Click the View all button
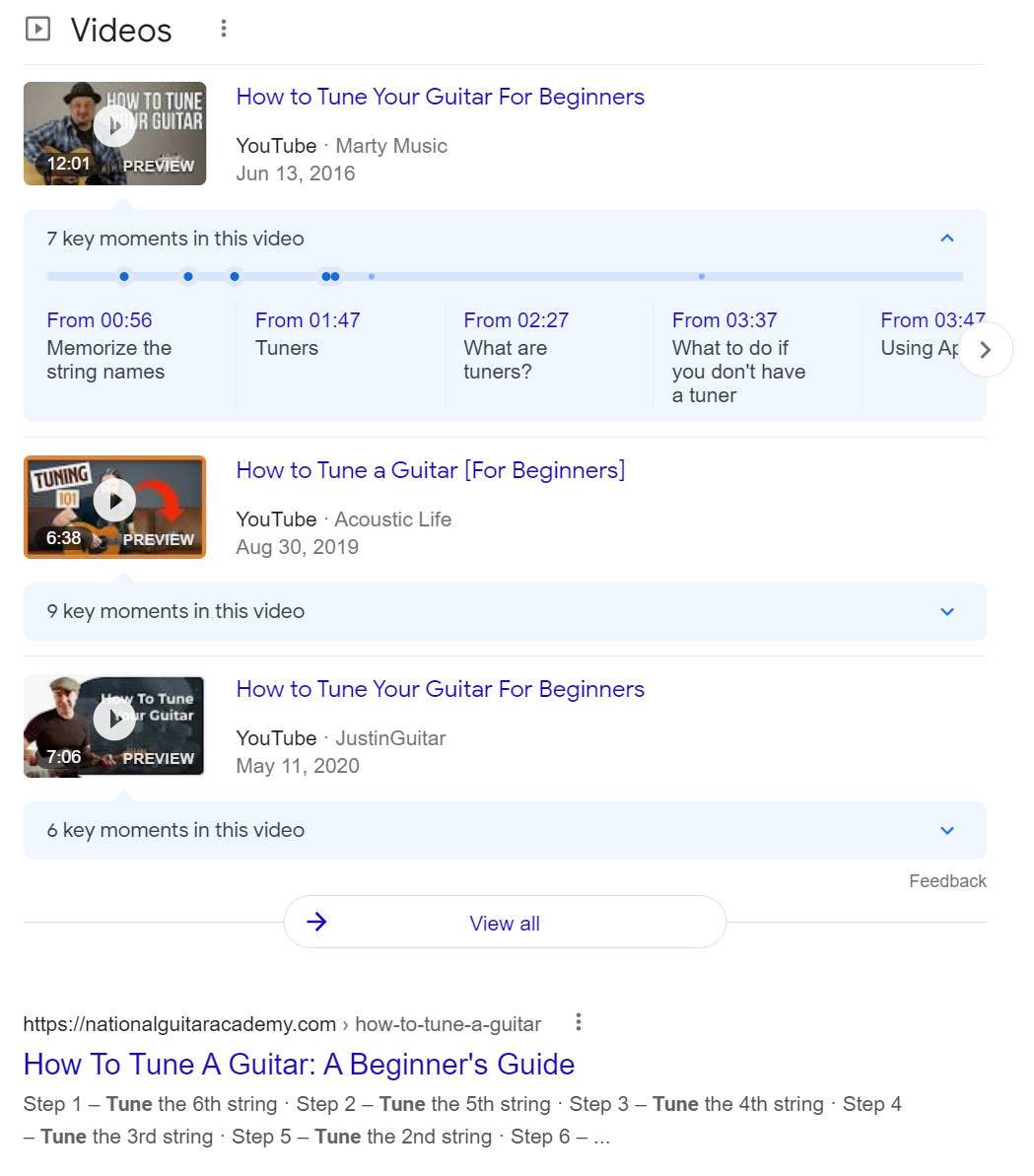 pyautogui.click(x=505, y=922)
